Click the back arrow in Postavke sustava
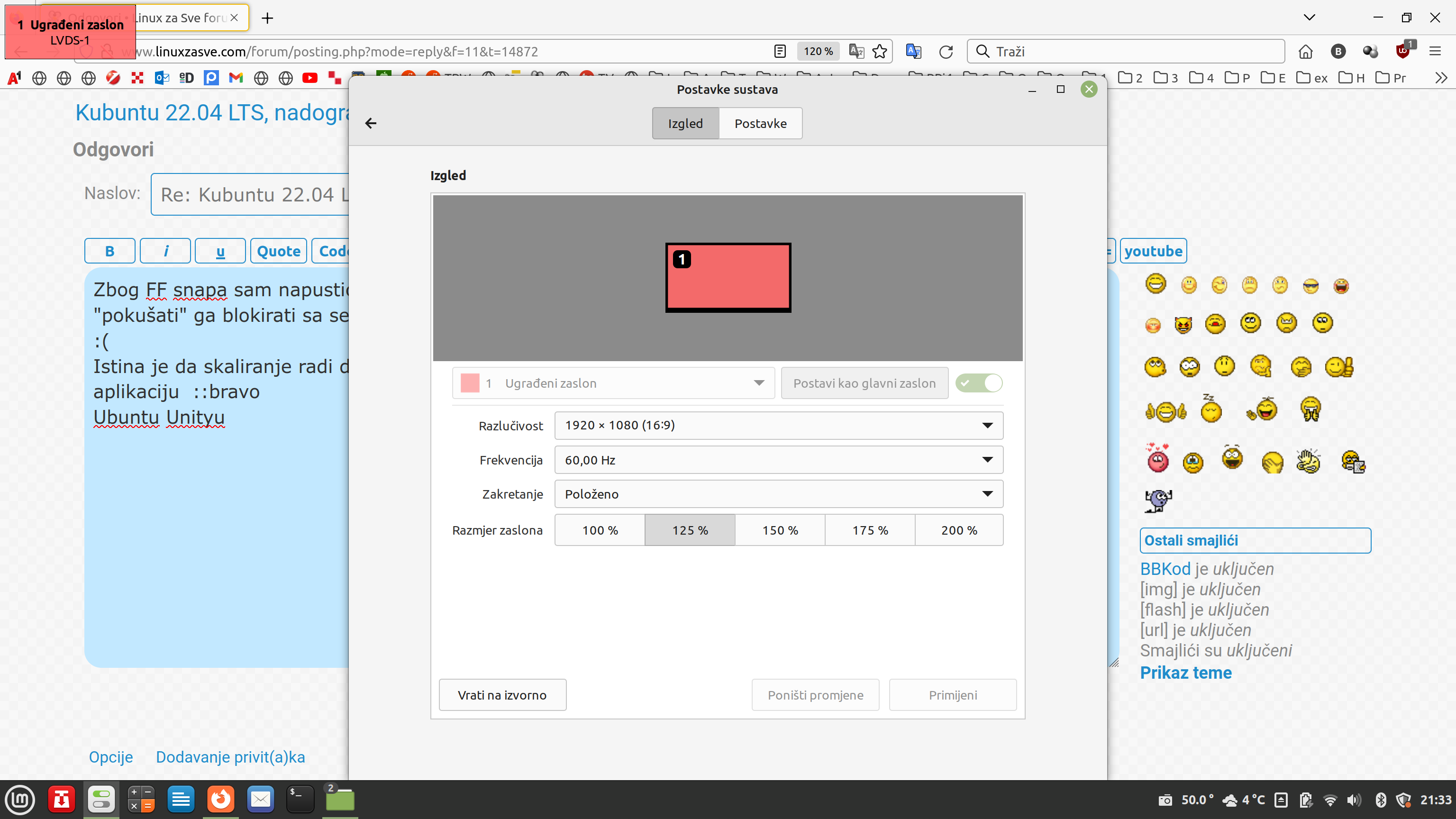This screenshot has width=1456, height=819. 370,123
